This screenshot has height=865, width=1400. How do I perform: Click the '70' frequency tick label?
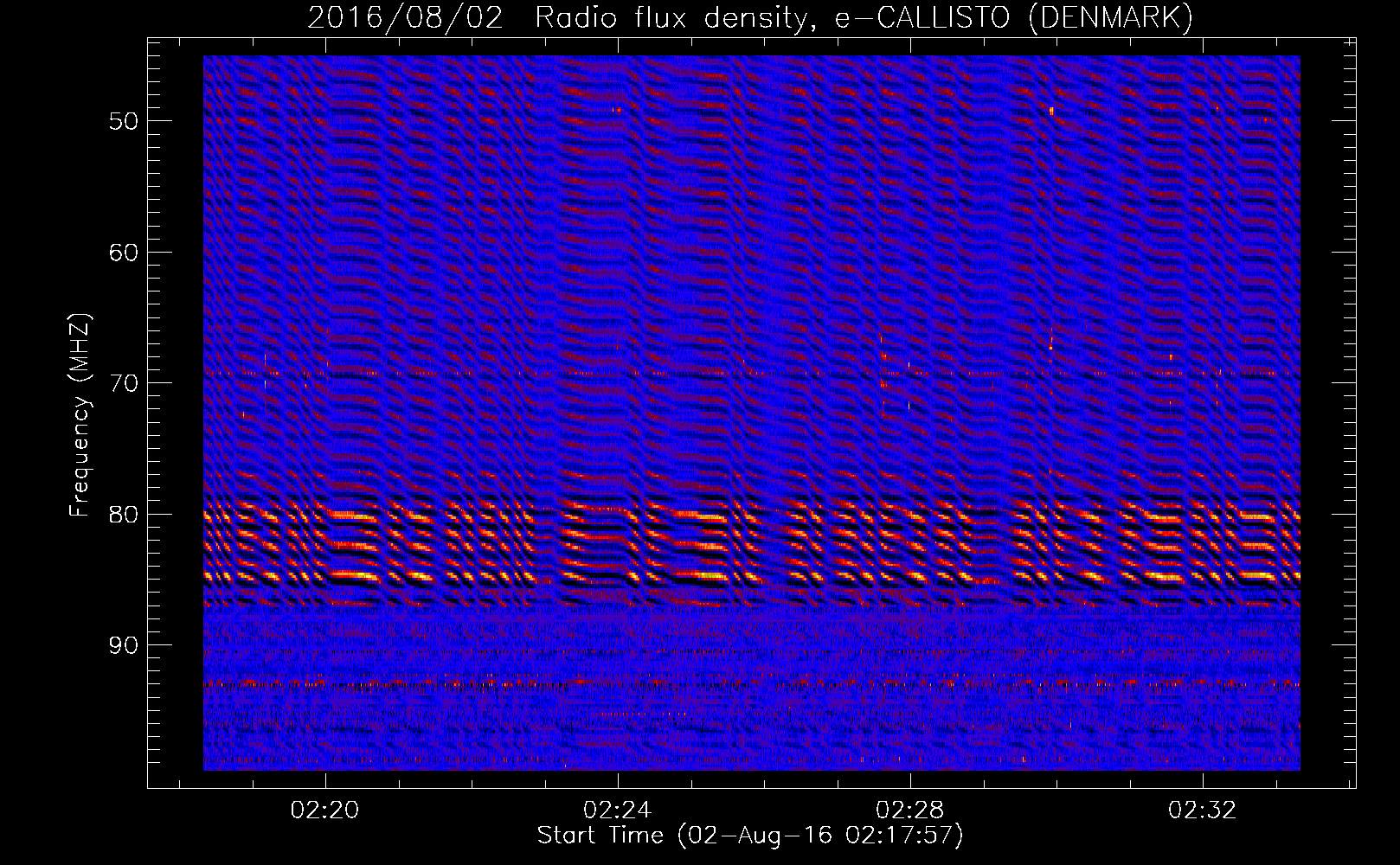[124, 383]
